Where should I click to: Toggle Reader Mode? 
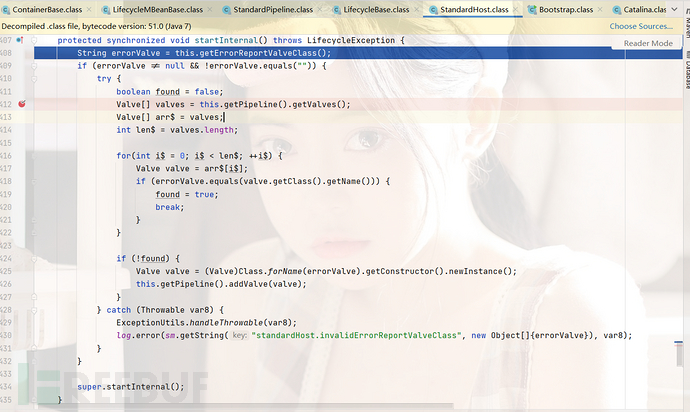coord(648,44)
